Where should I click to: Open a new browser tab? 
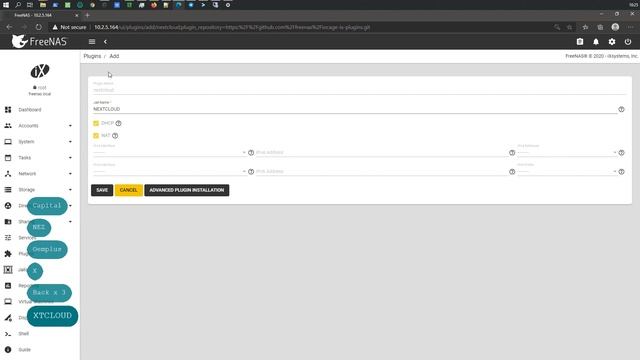(x=87, y=15)
